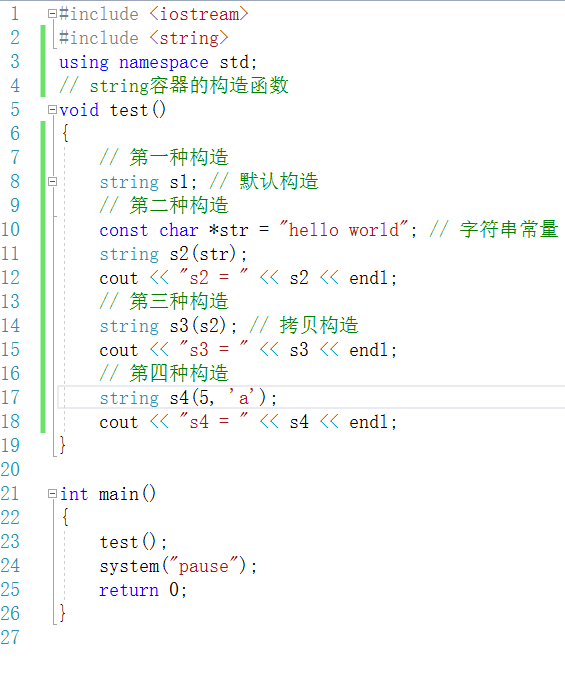Click line number 10 in the gutter

10,230
